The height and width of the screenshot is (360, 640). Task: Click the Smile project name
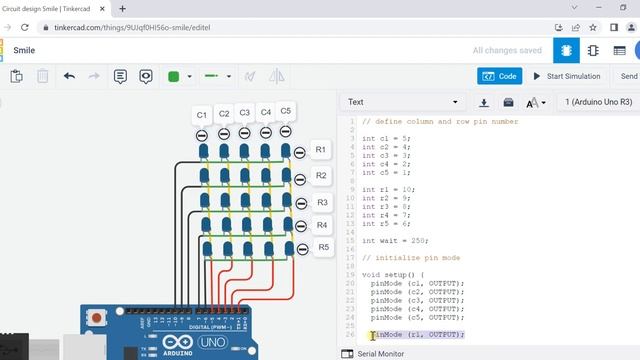(x=24, y=50)
